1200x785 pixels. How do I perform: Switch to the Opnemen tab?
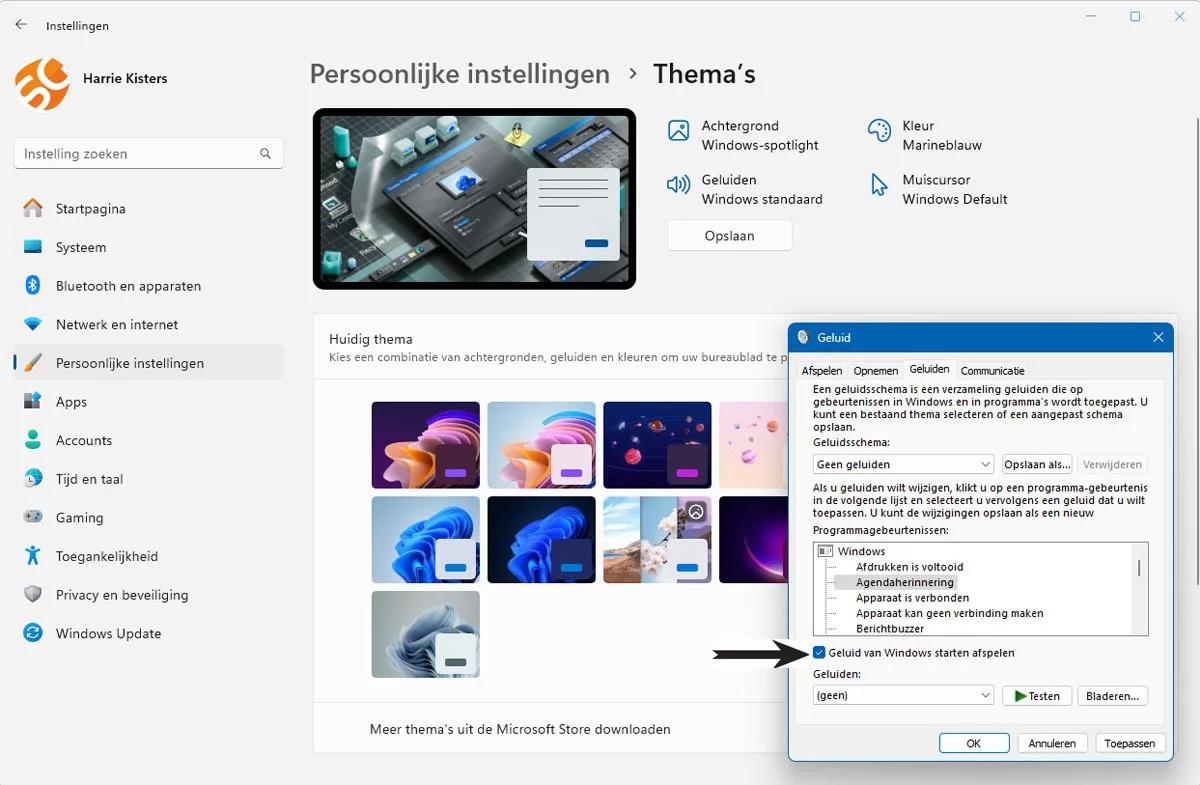pos(876,371)
